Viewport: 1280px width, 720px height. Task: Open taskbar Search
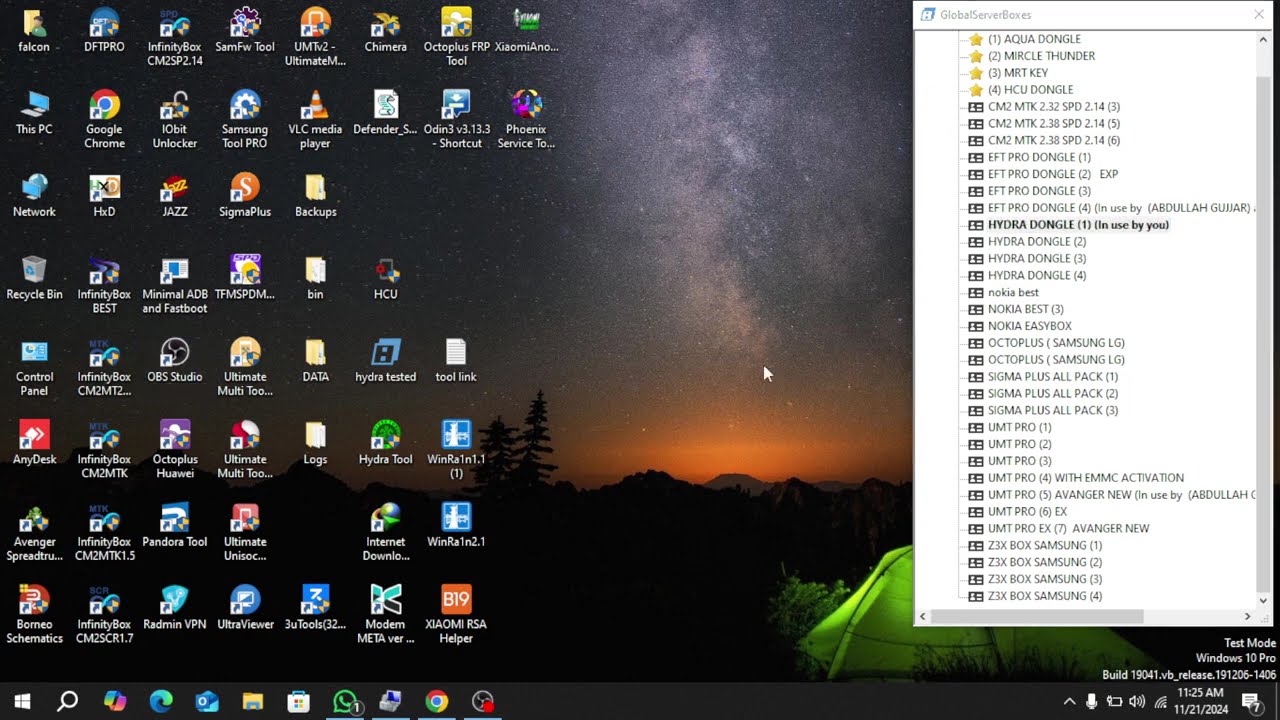pos(67,702)
